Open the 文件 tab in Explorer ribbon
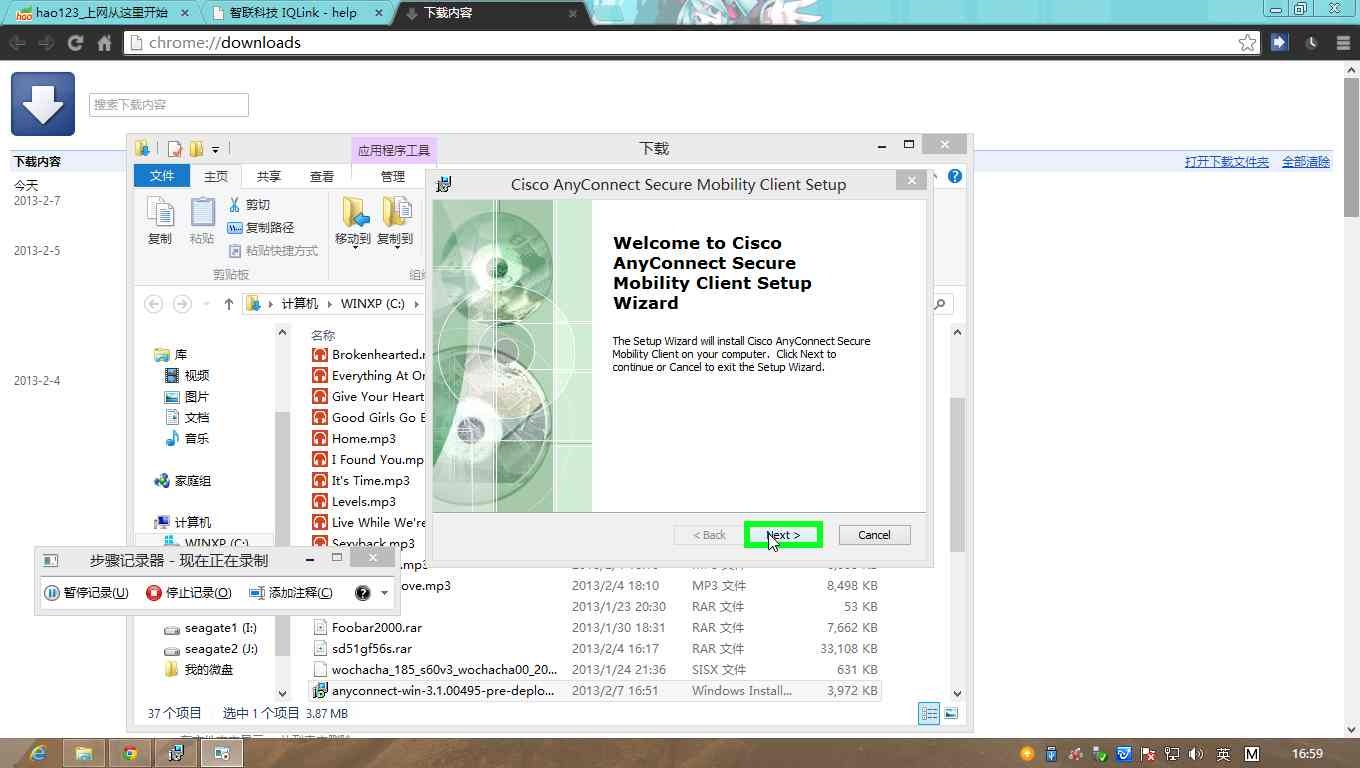This screenshot has height=768, width=1360. tap(162, 176)
